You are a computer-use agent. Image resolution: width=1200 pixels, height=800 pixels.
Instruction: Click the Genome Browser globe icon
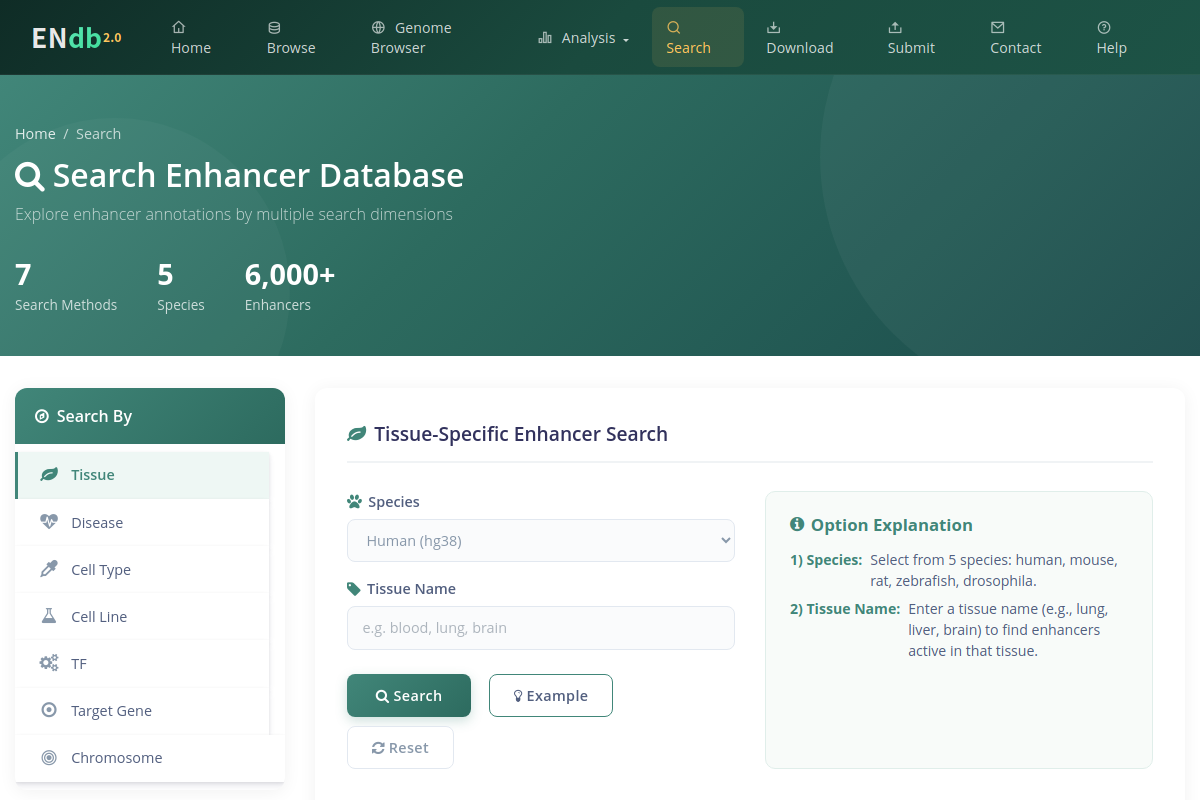coord(378,27)
